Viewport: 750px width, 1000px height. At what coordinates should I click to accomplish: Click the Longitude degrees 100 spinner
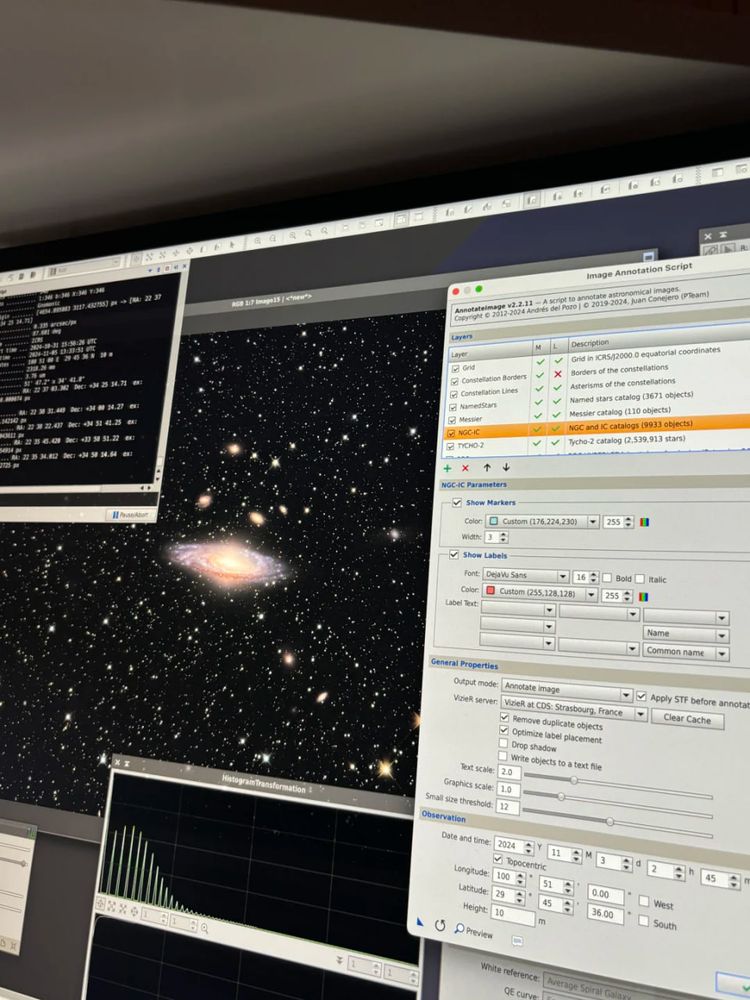coord(510,877)
